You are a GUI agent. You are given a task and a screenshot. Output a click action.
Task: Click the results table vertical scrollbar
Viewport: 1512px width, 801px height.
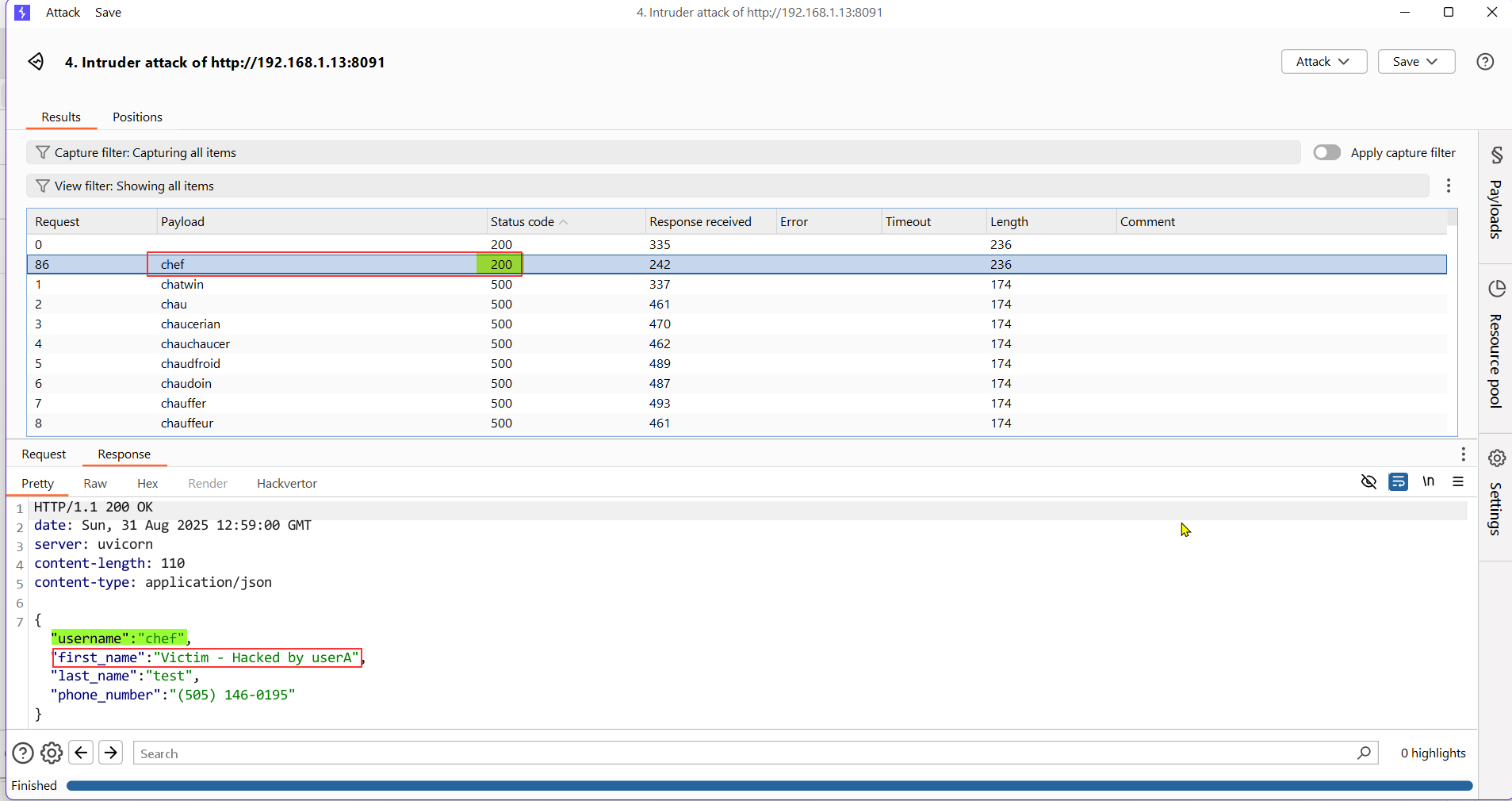click(1452, 322)
